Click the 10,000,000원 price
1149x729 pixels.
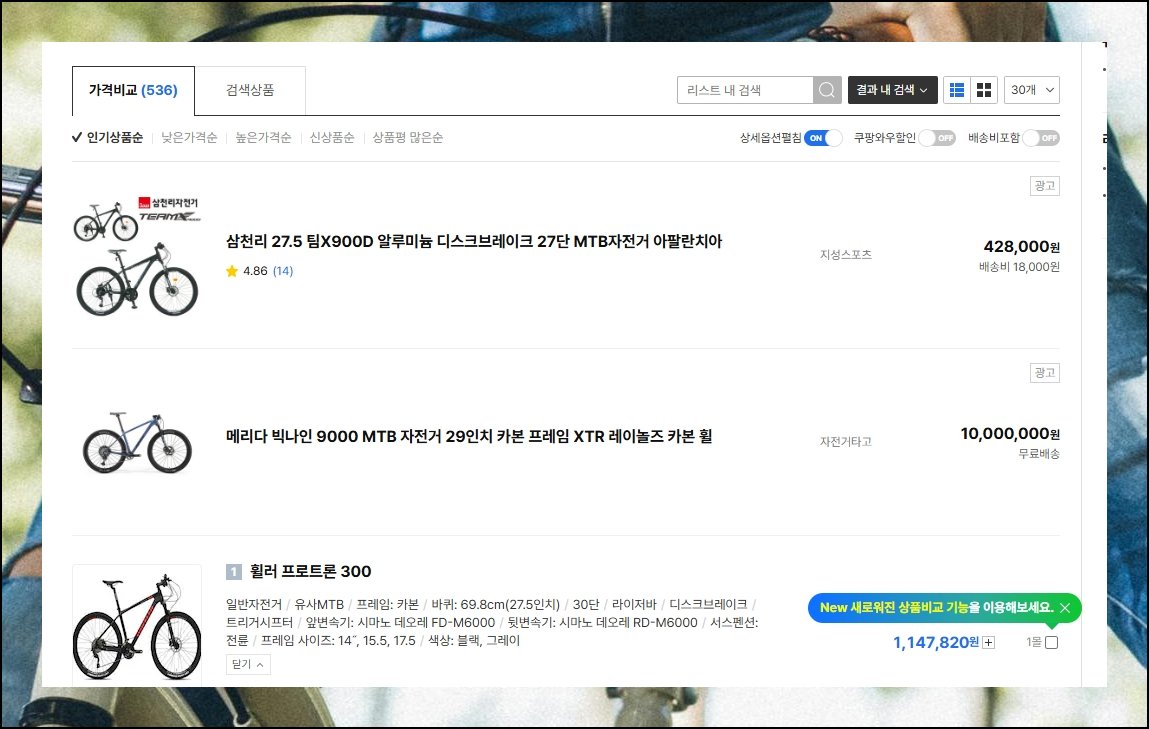coord(1010,434)
